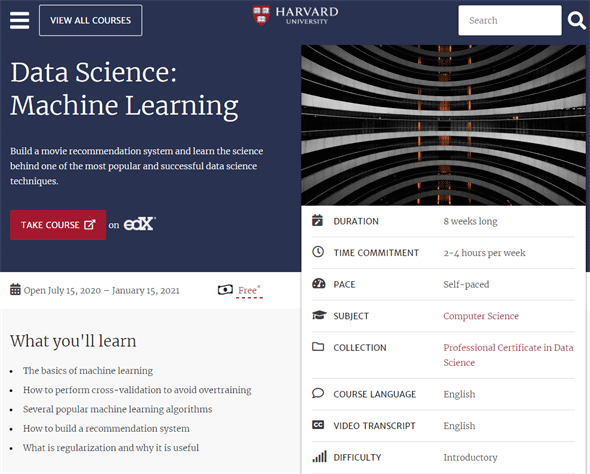The width and height of the screenshot is (590, 474).
Task: Click the money bill icon beside Free
Action: pos(225,290)
